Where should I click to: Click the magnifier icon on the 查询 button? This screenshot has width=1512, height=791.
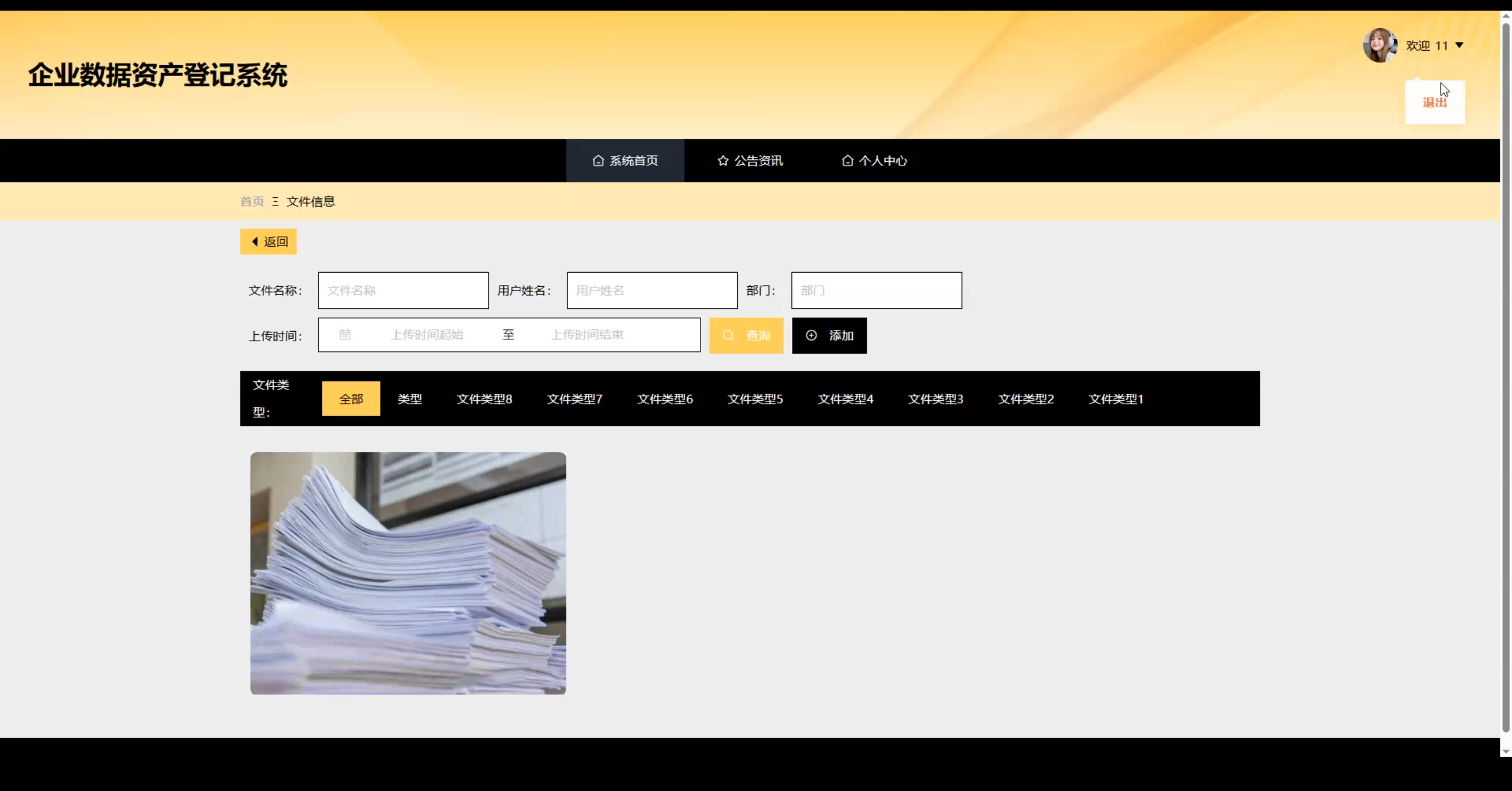pos(728,335)
